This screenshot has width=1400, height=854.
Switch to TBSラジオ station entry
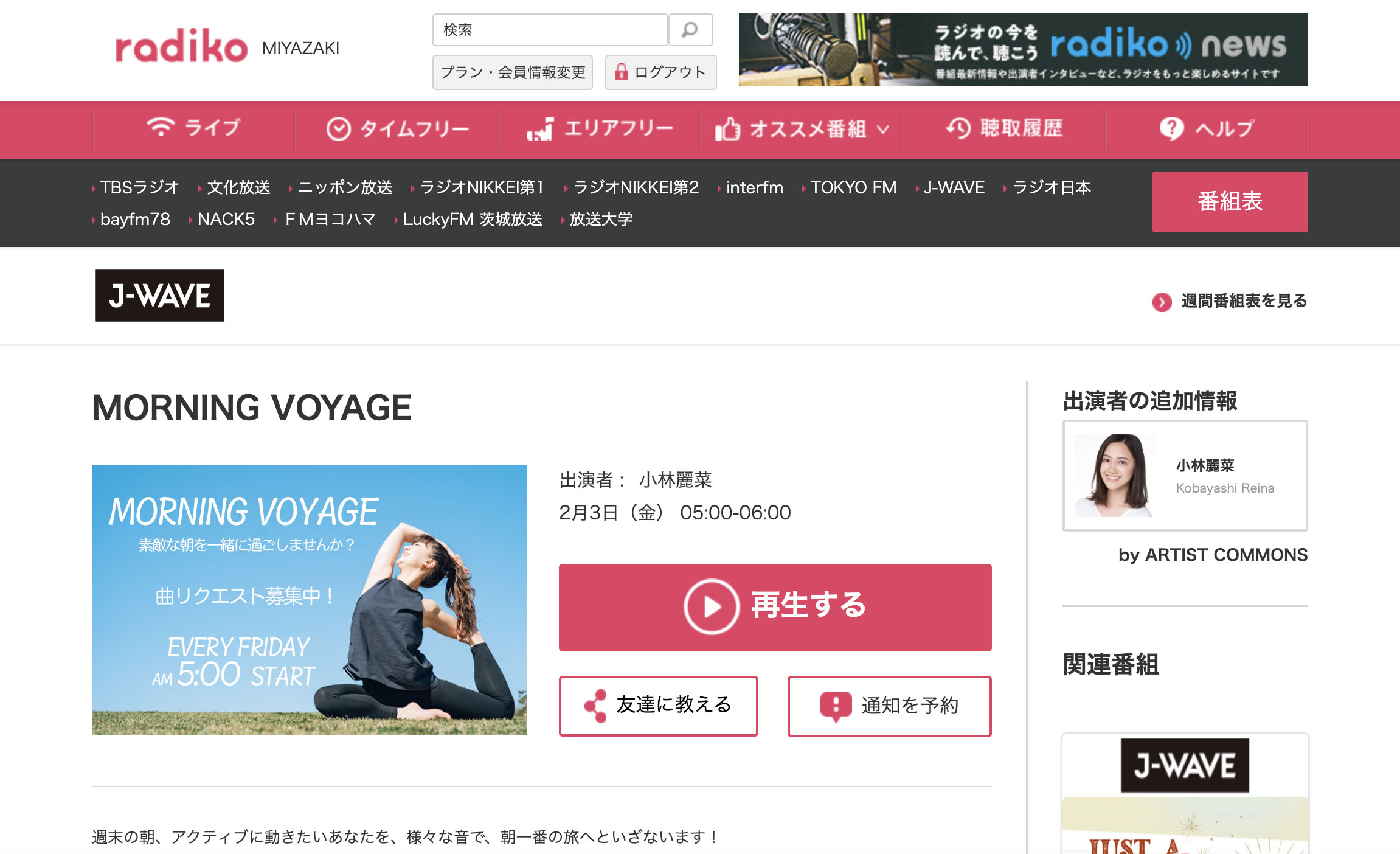pos(139,187)
